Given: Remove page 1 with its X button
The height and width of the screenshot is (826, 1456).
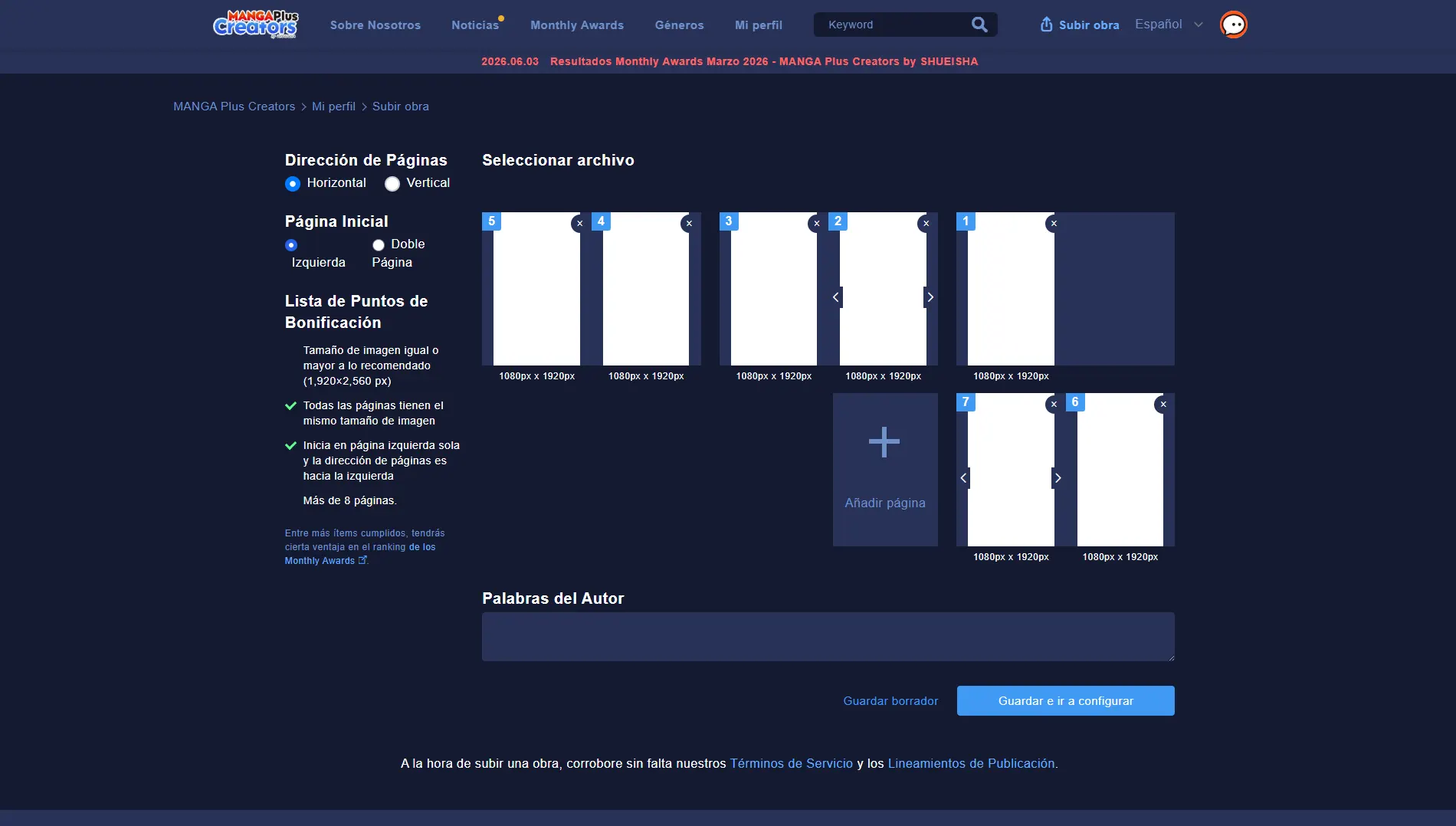Looking at the screenshot, I should click(x=1054, y=224).
